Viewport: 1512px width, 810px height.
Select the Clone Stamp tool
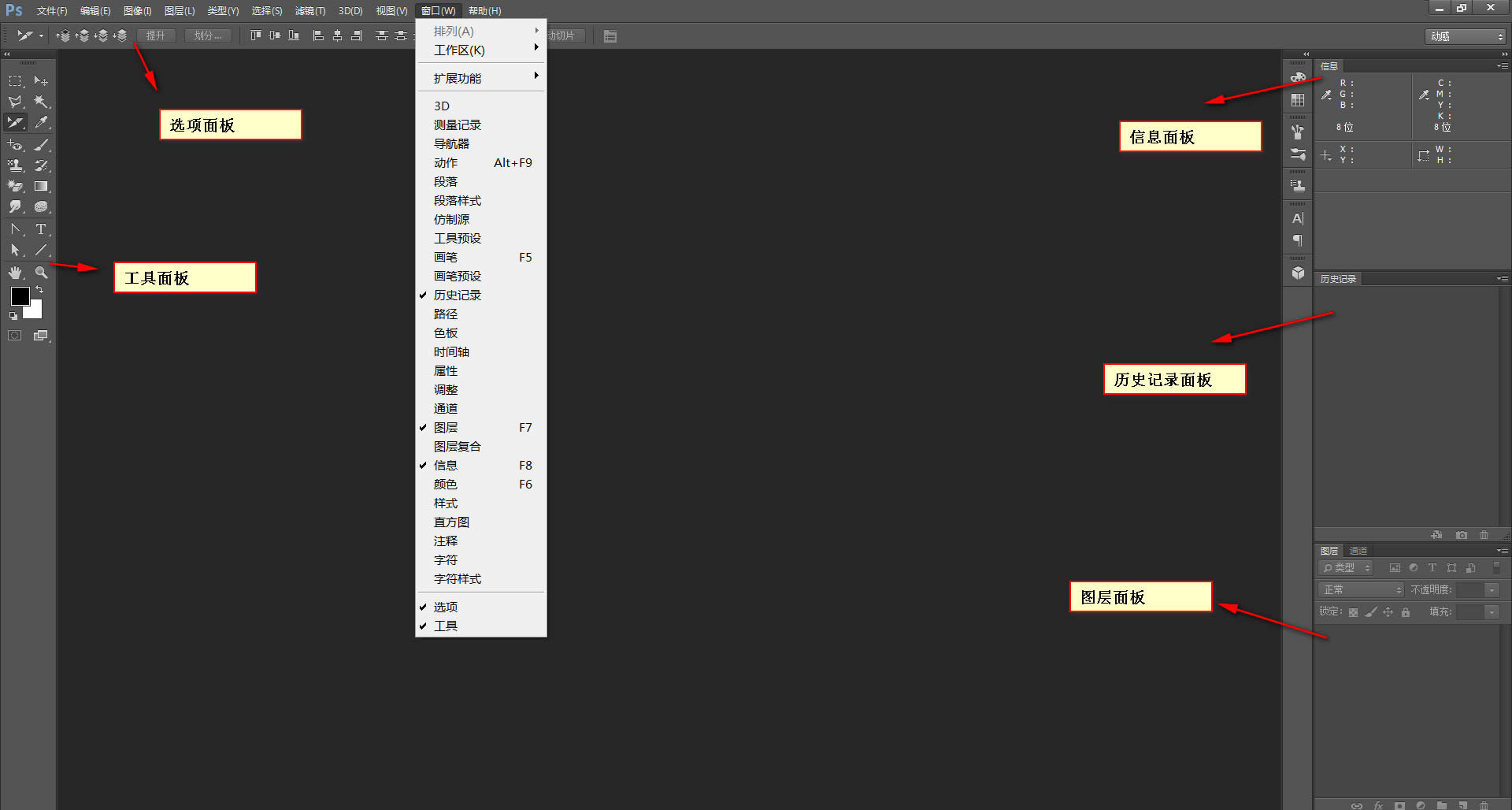coord(15,165)
